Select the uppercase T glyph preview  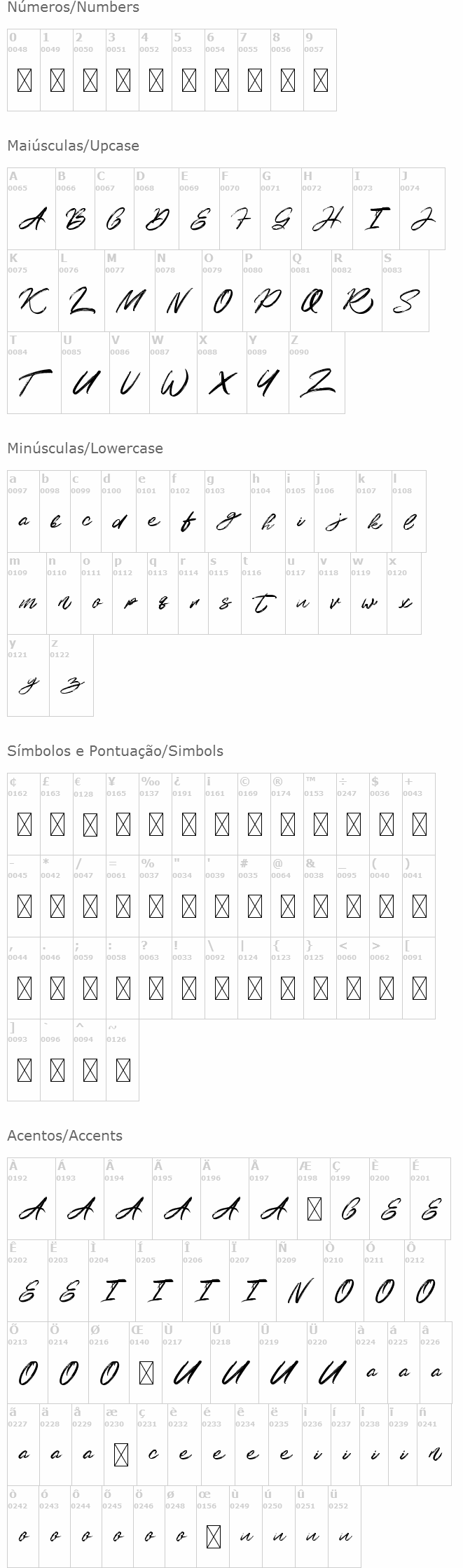(33, 384)
